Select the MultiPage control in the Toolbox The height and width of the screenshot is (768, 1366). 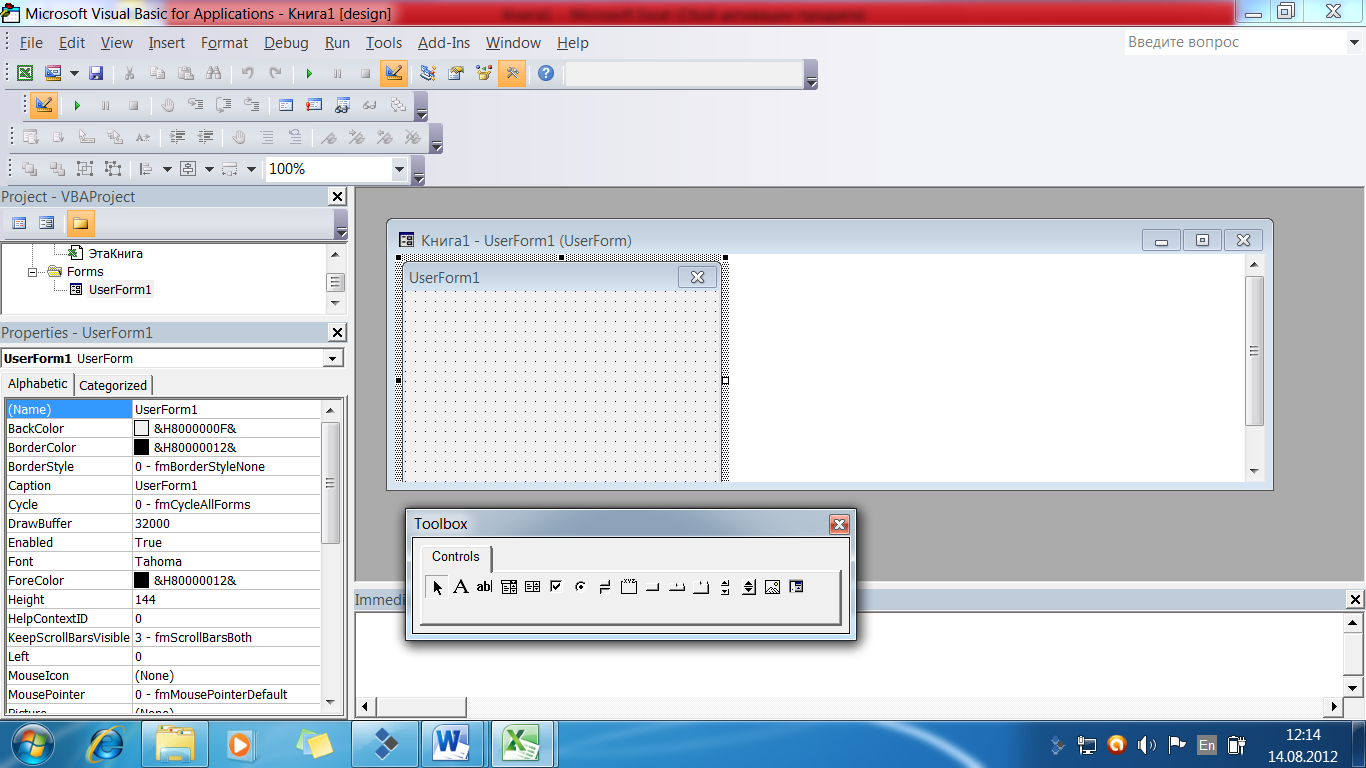point(701,587)
